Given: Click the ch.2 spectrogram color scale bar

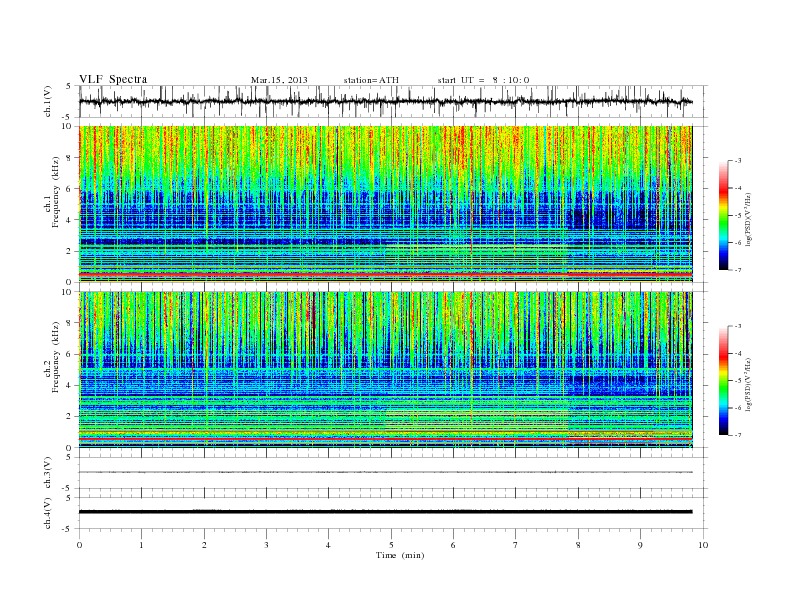Looking at the screenshot, I should click(723, 380).
